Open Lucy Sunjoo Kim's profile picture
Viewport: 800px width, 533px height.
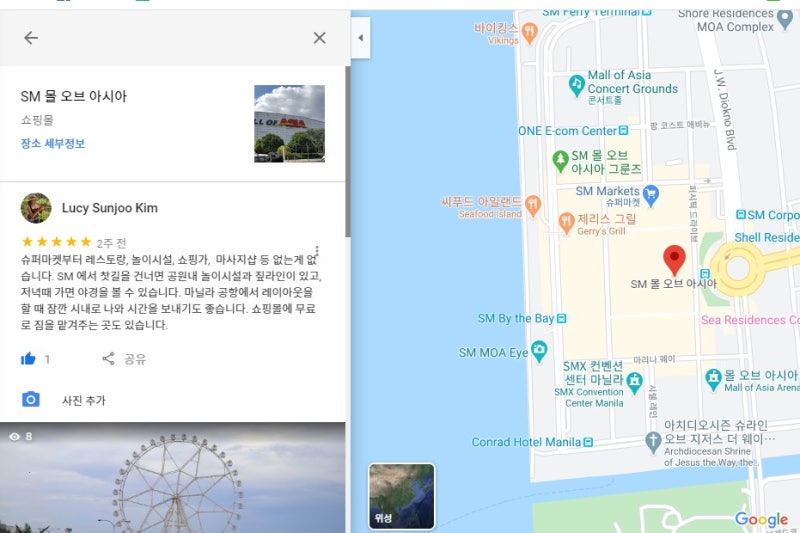click(36, 208)
